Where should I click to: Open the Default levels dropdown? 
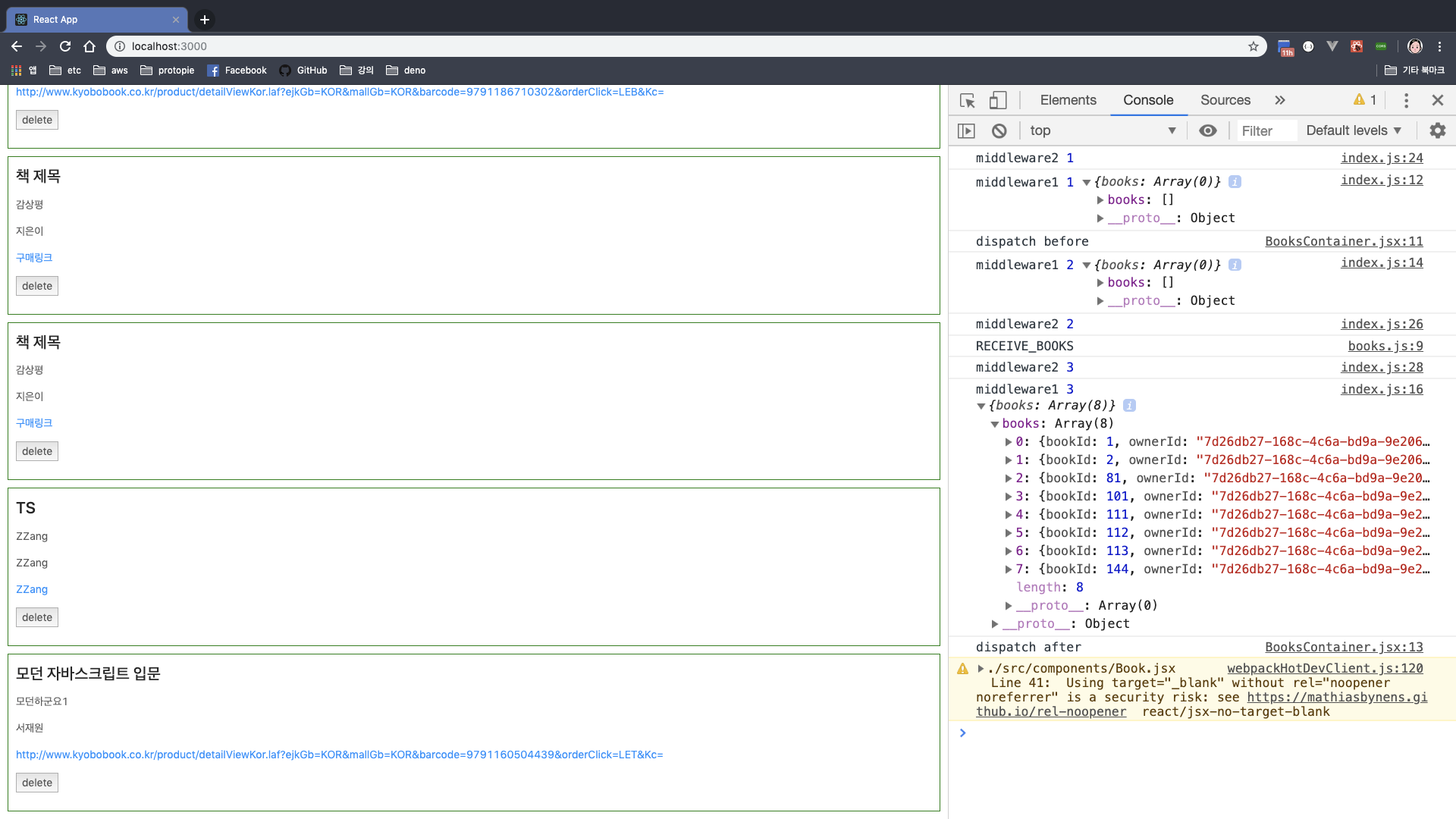(1354, 130)
